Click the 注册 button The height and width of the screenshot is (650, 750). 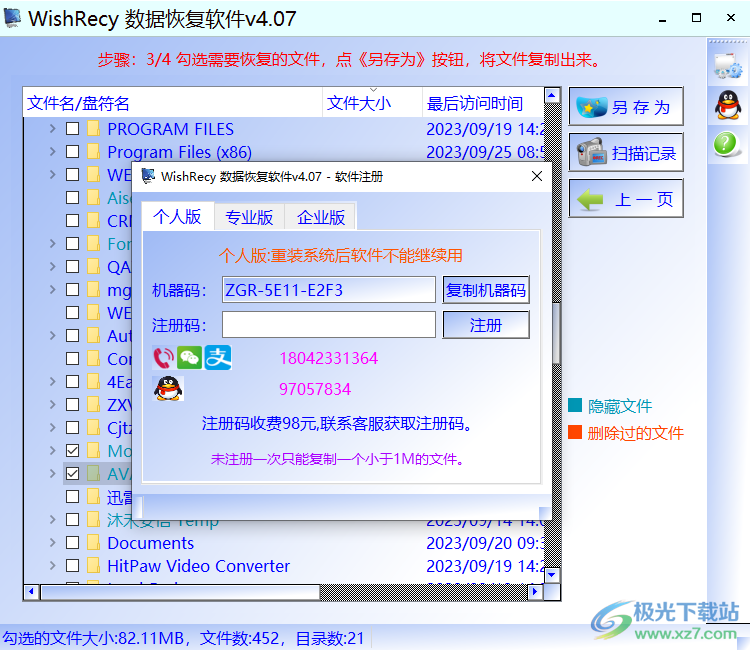486,325
